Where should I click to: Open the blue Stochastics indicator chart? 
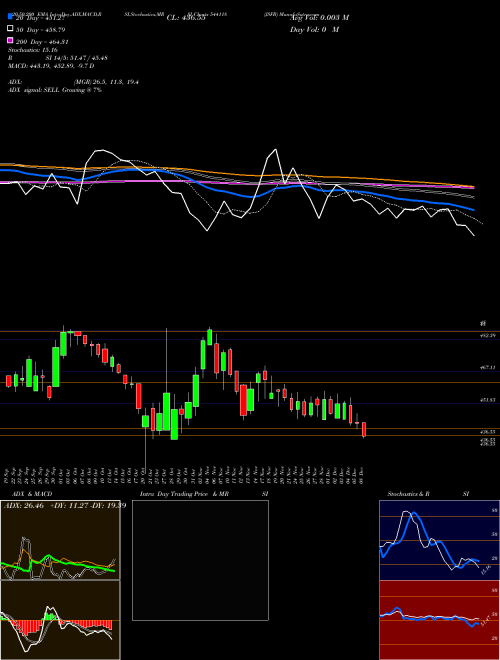click(x=439, y=540)
